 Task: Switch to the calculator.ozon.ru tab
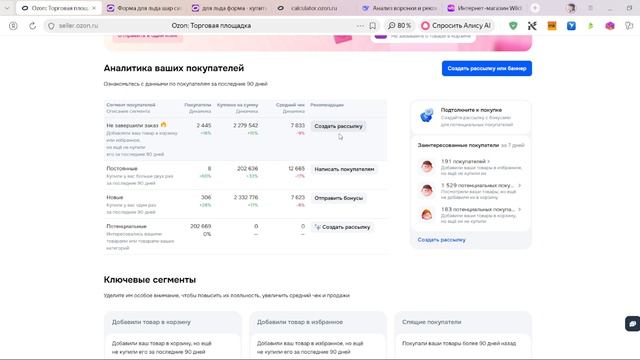tap(313, 8)
